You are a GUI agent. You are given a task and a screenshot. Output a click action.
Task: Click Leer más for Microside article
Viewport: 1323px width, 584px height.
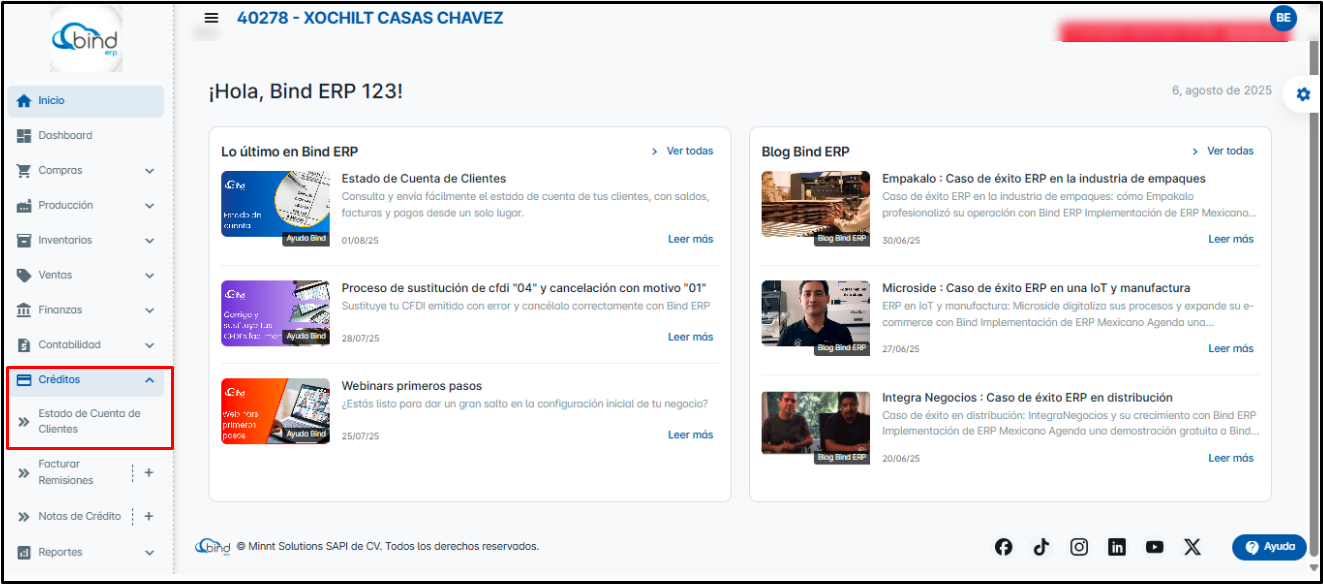coord(1231,349)
